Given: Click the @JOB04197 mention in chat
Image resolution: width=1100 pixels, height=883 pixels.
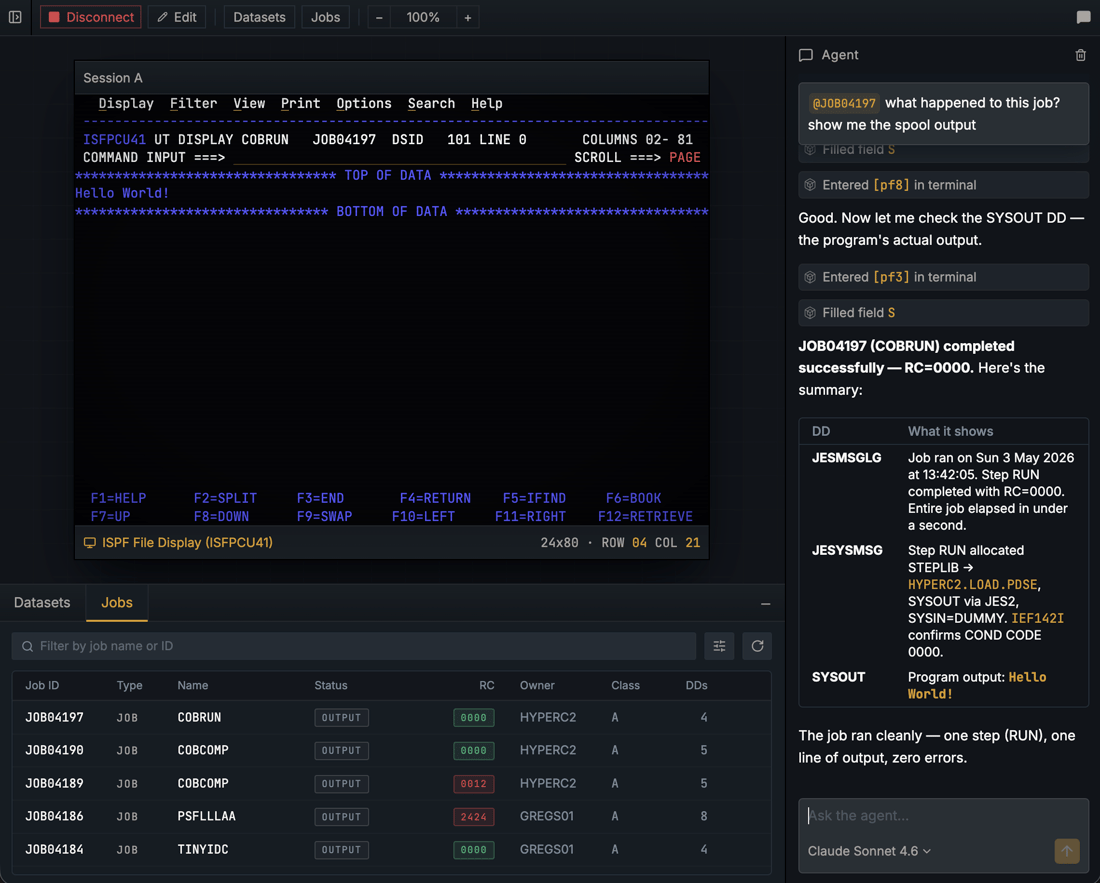Looking at the screenshot, I should coord(843,103).
